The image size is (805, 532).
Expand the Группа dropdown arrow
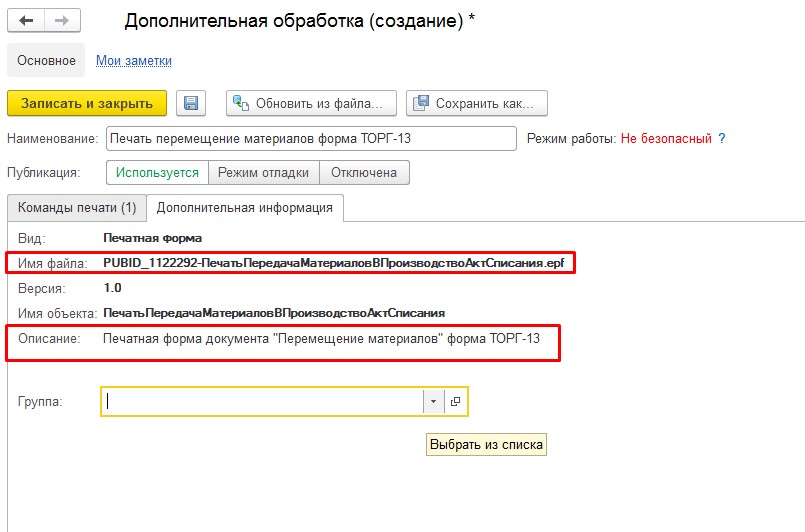433,402
